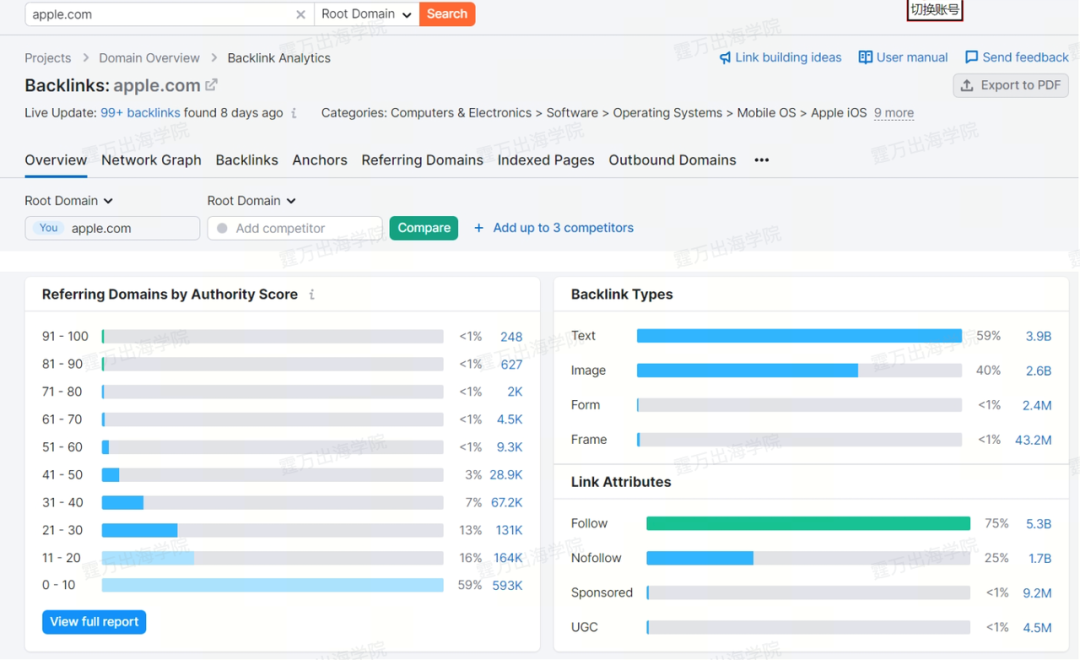Image resolution: width=1080 pixels, height=660 pixels.
Task: Select the Anchors tab
Action: (320, 160)
